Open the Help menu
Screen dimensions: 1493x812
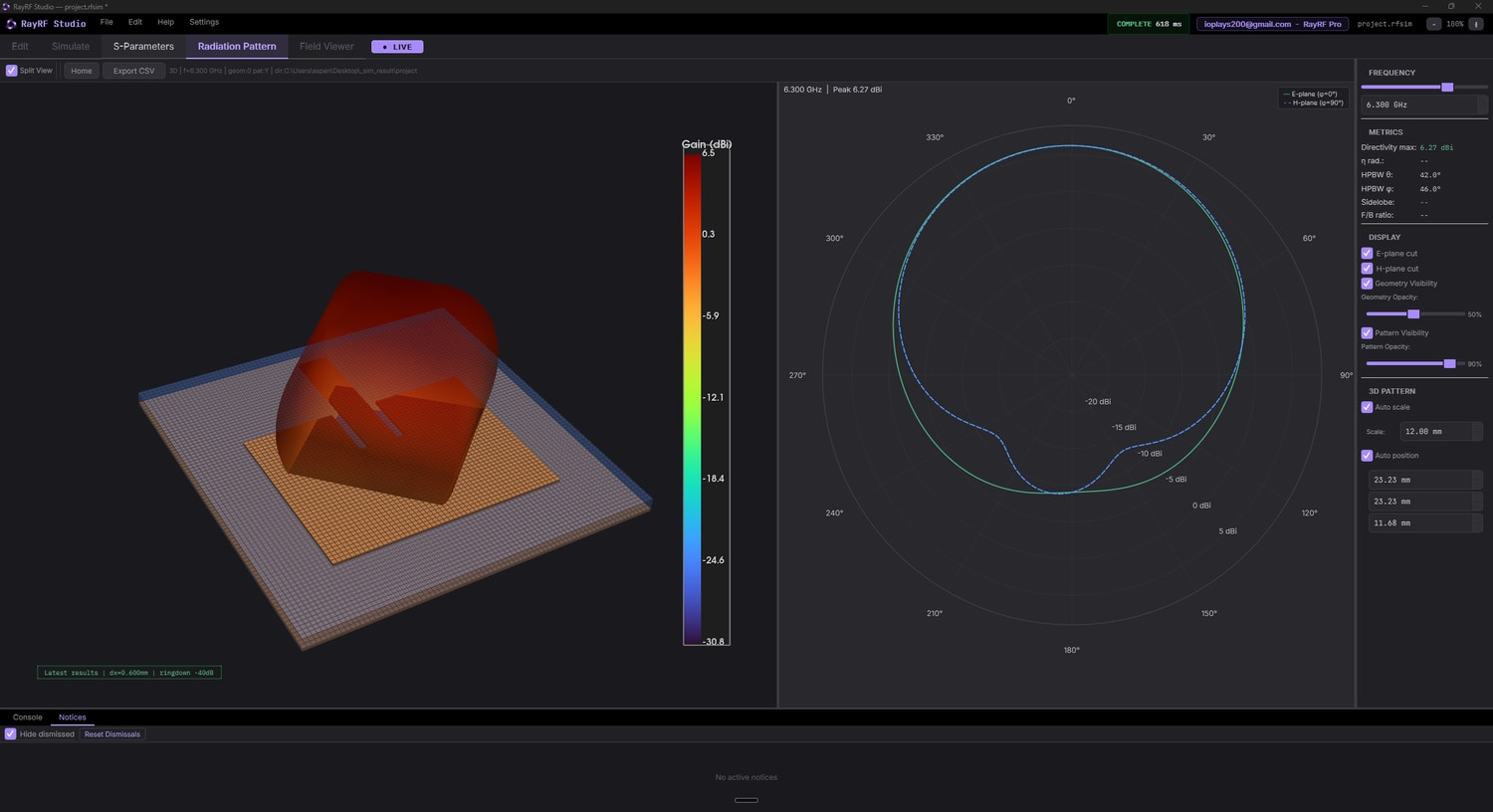click(165, 22)
